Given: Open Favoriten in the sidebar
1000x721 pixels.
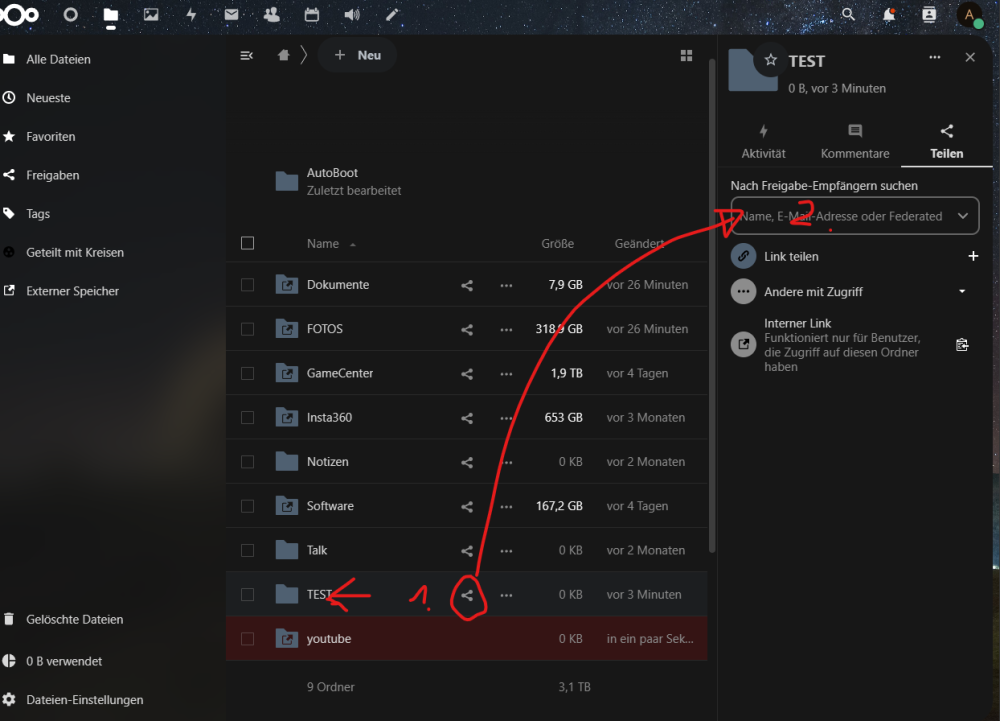Looking at the screenshot, I should point(50,136).
